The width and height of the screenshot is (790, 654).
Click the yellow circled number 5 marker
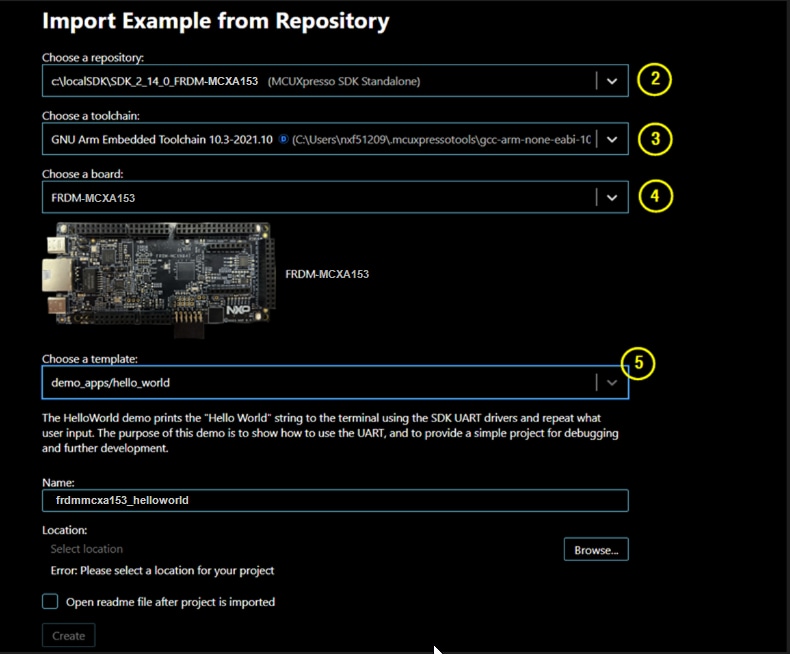point(637,364)
